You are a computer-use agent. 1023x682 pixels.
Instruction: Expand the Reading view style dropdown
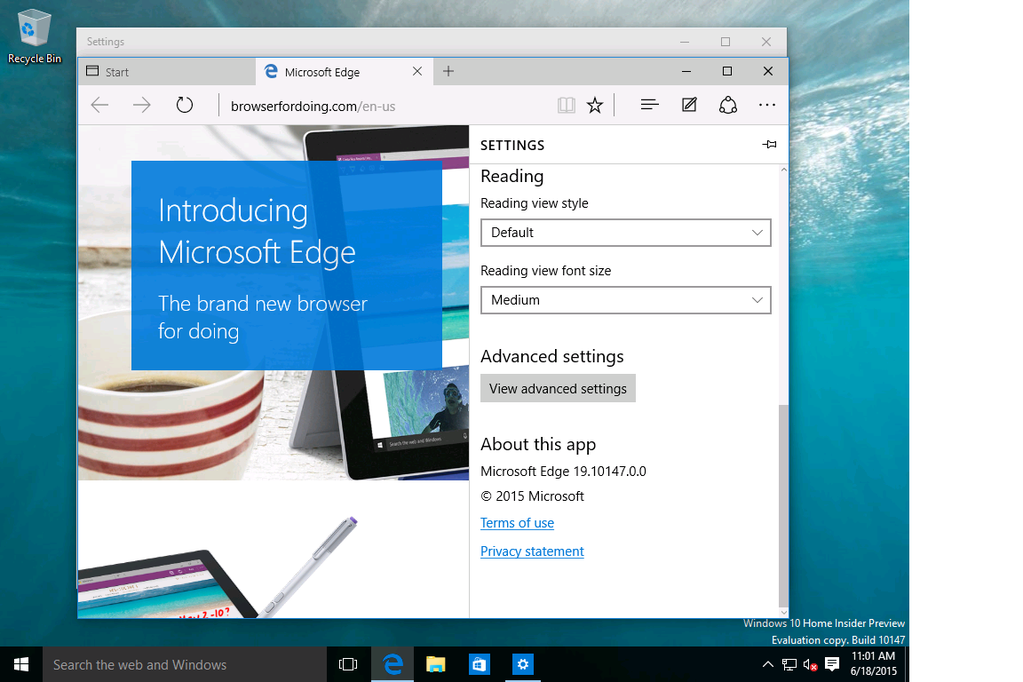tap(626, 232)
